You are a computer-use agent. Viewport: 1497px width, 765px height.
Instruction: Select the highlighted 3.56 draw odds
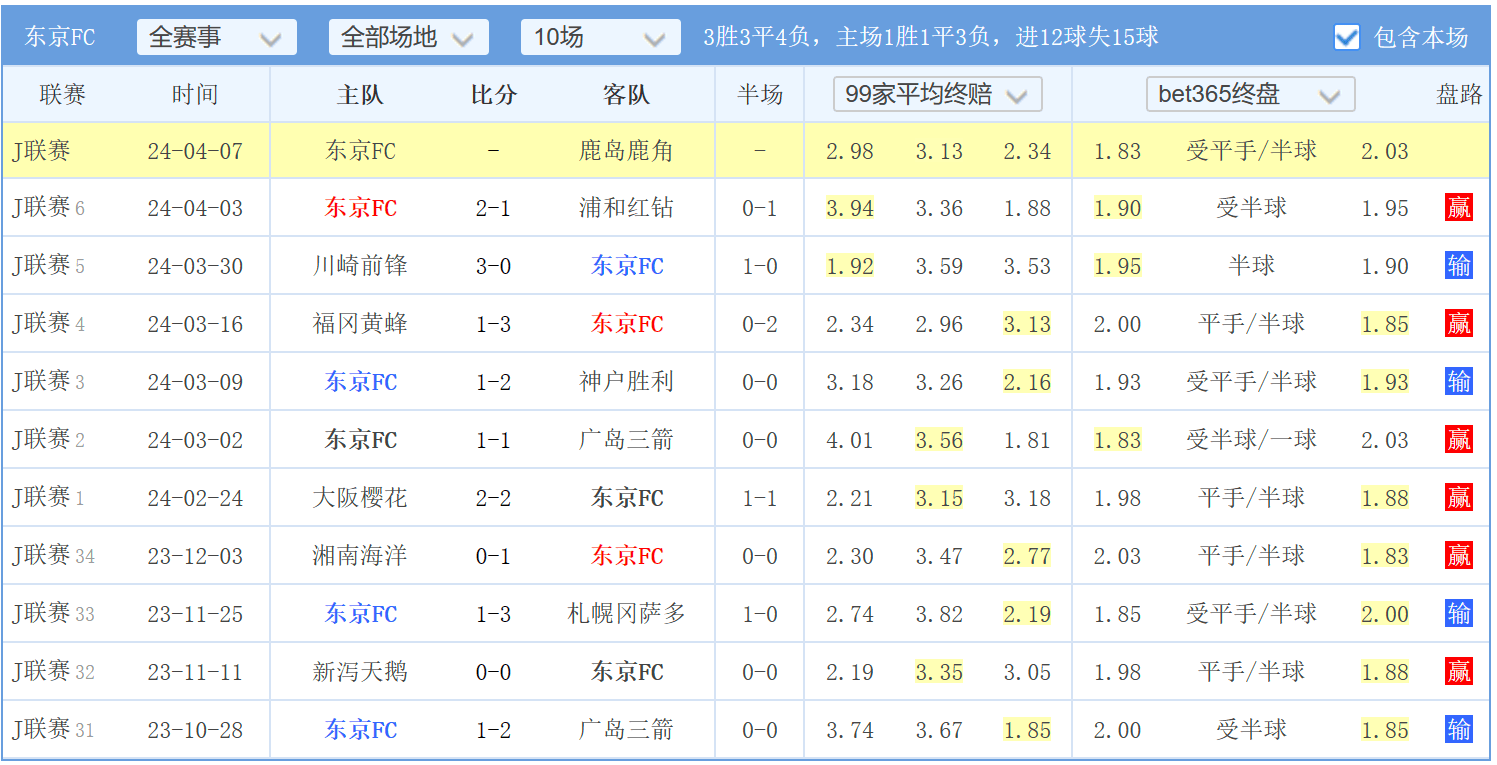(939, 440)
